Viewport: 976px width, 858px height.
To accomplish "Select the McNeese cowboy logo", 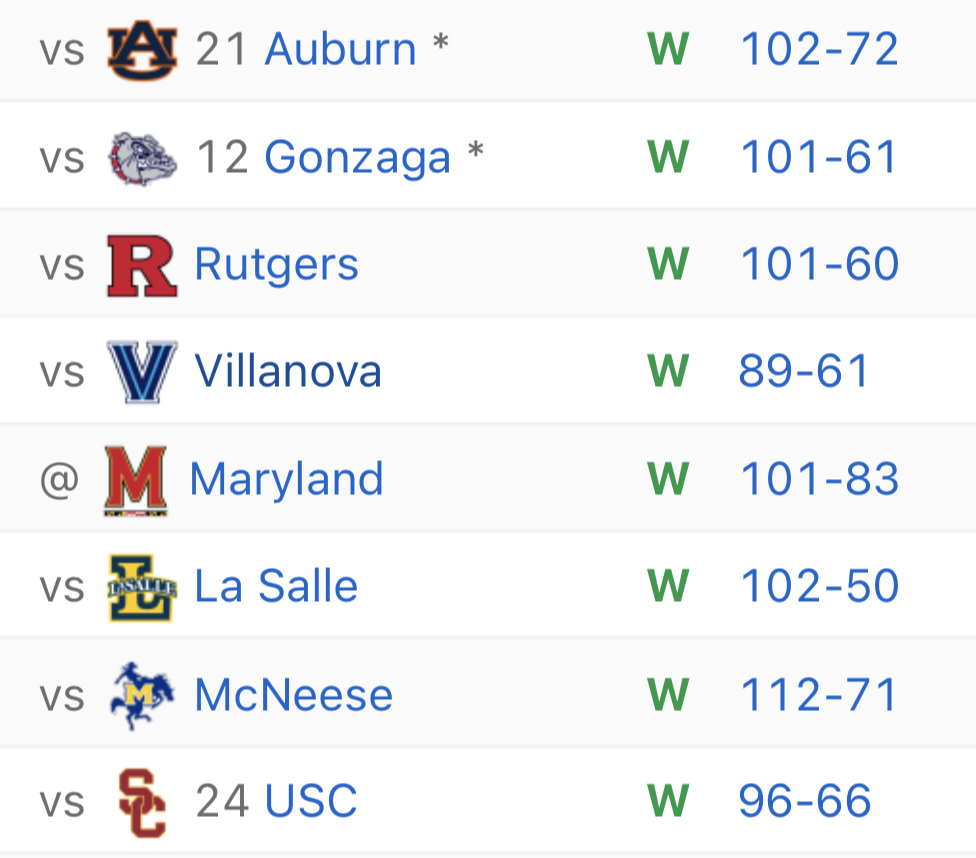I will pyautogui.click(x=143, y=695).
